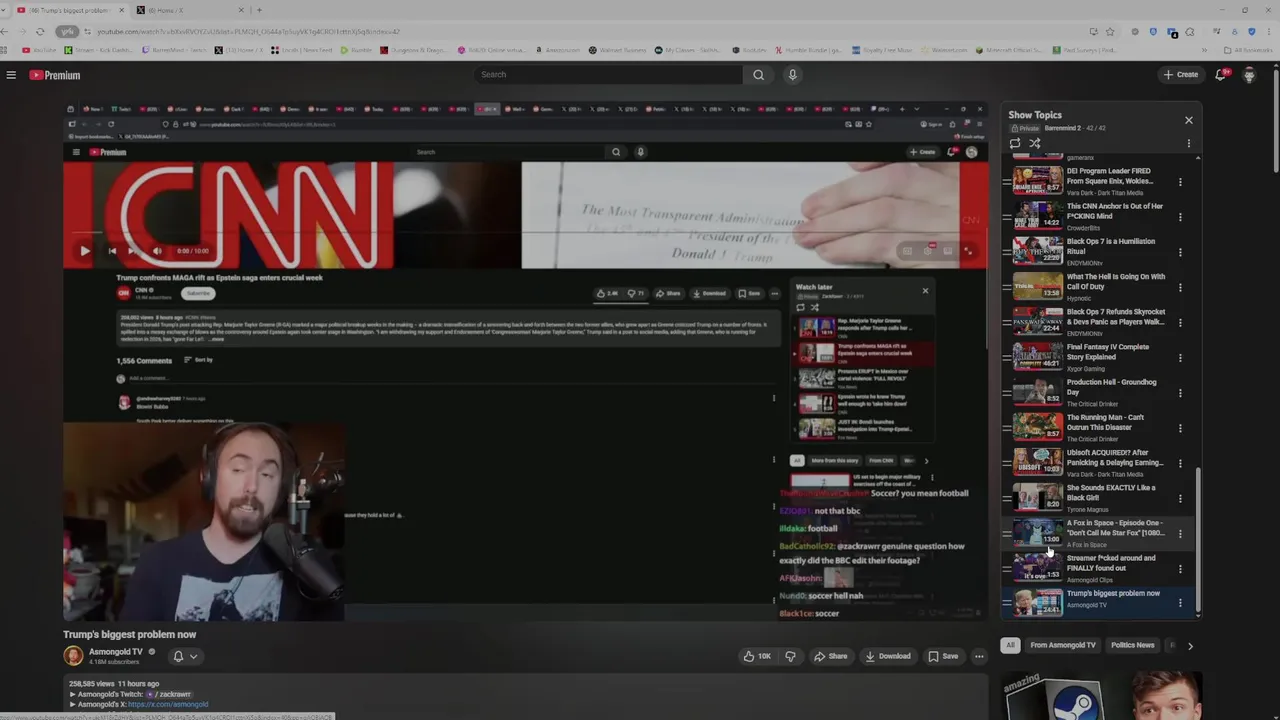Open options for This CNN Anchor video
The image size is (1280, 720).
(1180, 217)
